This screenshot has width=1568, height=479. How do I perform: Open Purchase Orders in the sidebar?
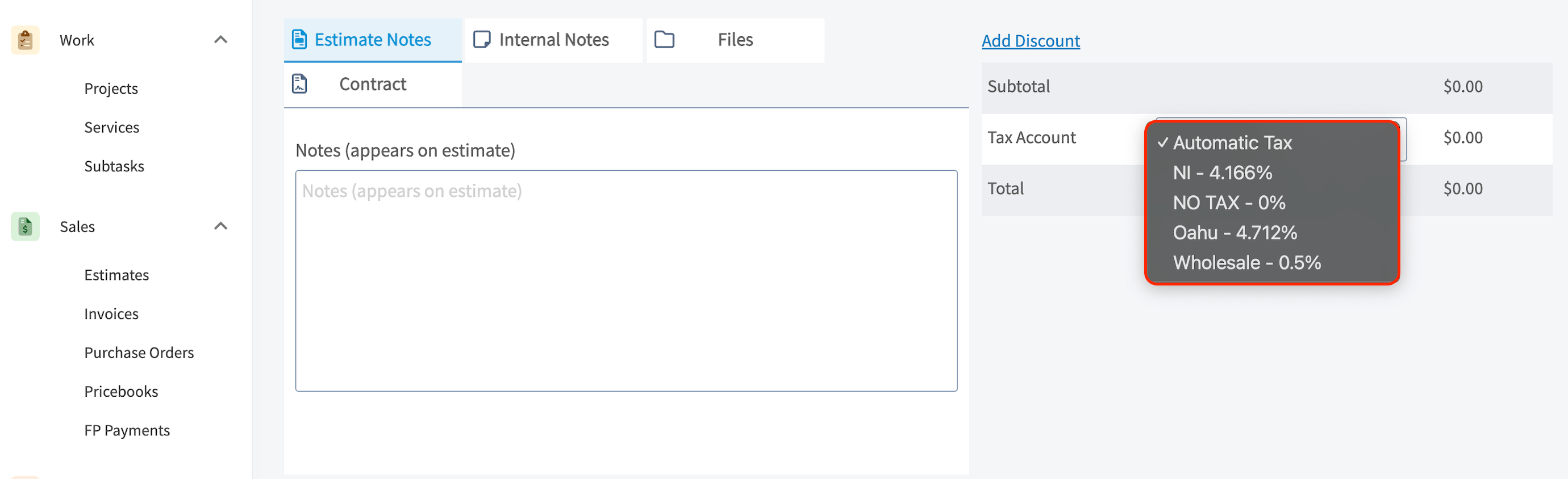139,353
